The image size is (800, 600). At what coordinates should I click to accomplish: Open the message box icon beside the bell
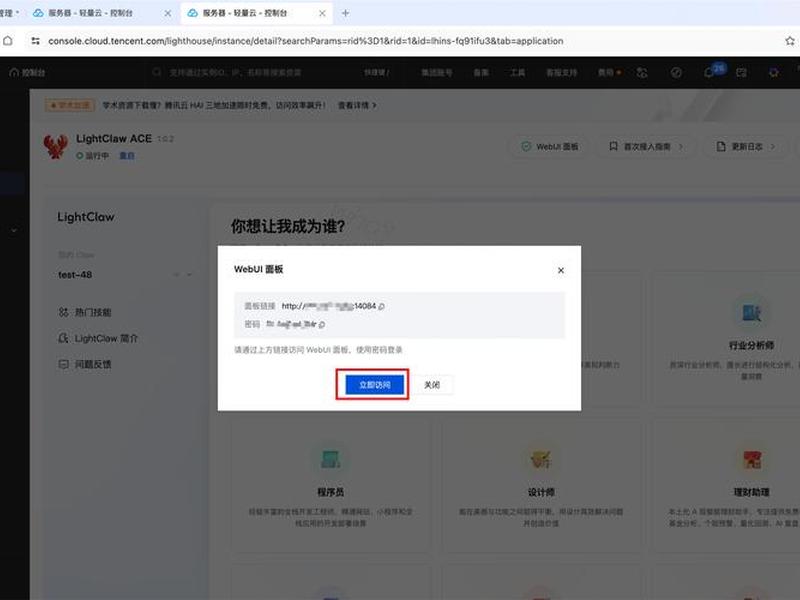click(x=741, y=72)
